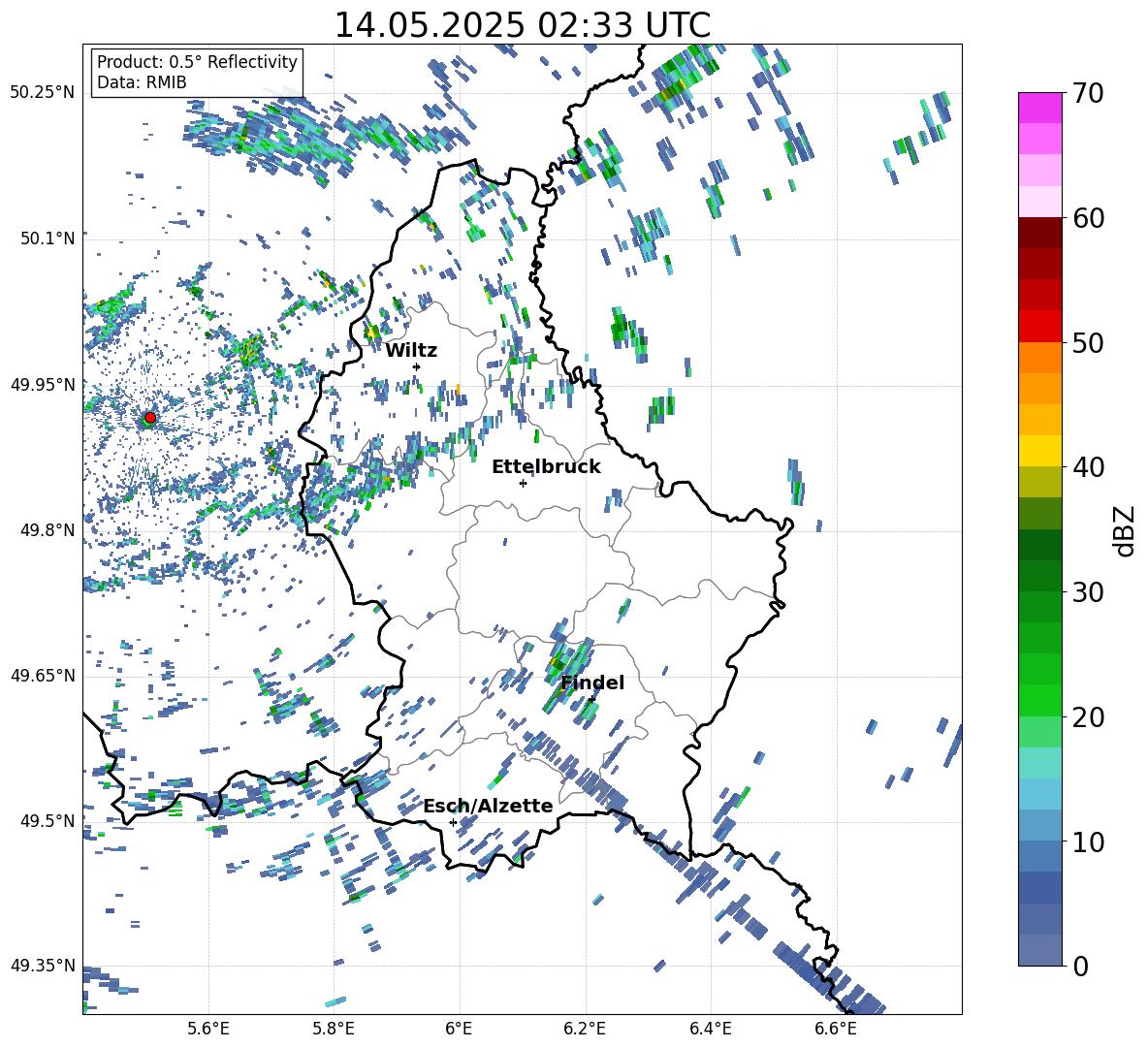1148x1048 pixels.
Task: Click the Wiltz city label
Action: click(x=411, y=351)
